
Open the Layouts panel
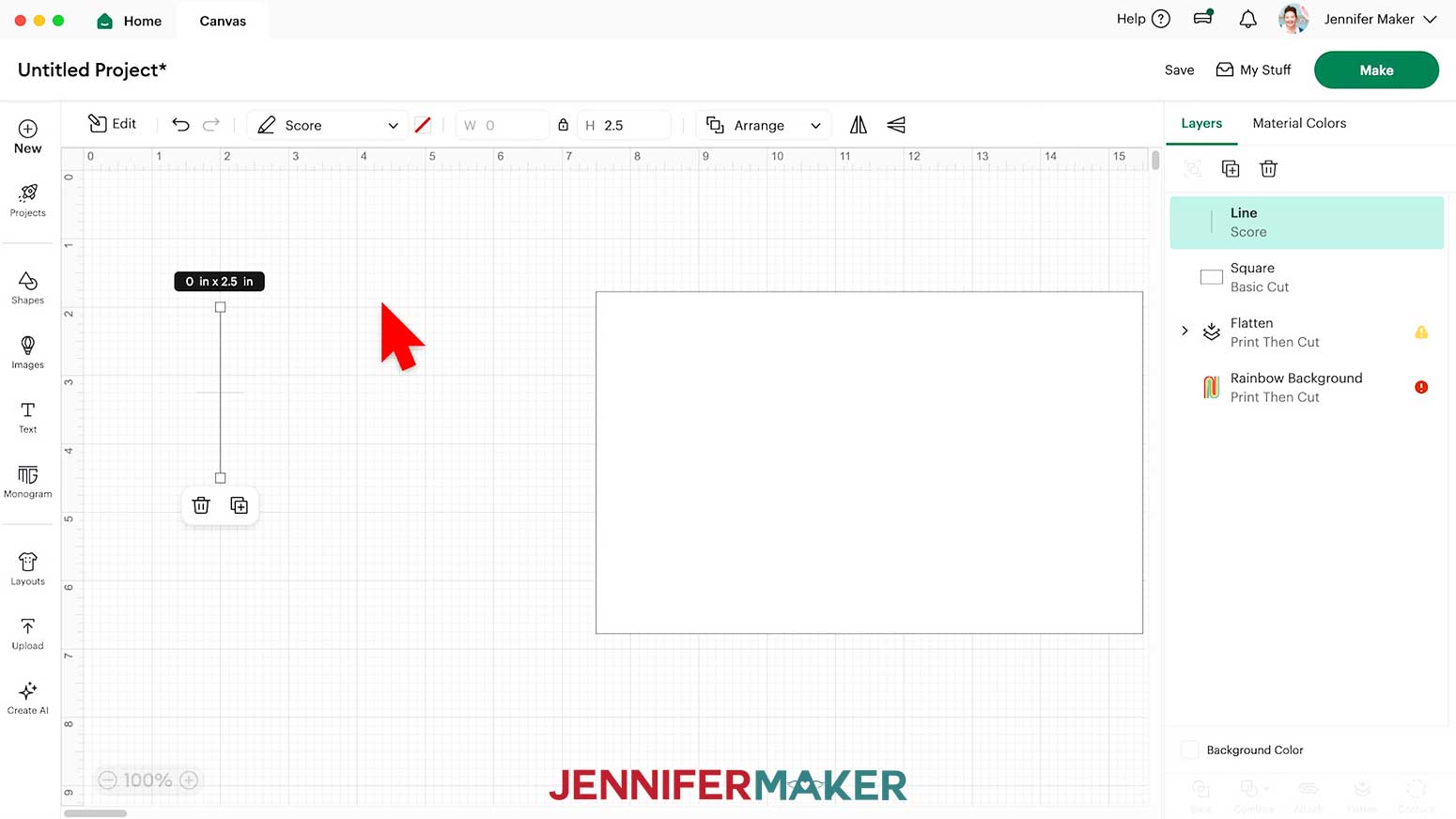click(27, 569)
